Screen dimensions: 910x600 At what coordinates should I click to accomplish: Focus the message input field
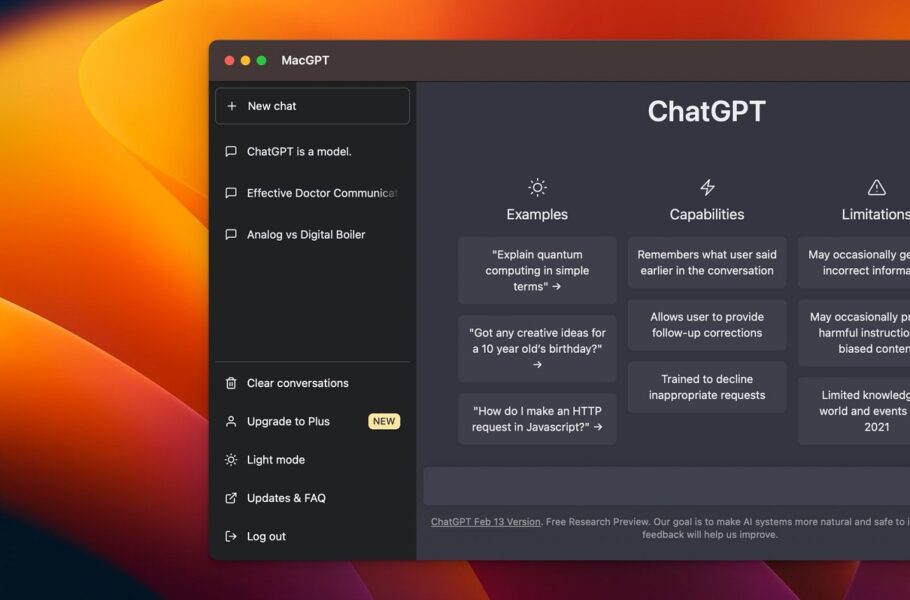pos(667,486)
